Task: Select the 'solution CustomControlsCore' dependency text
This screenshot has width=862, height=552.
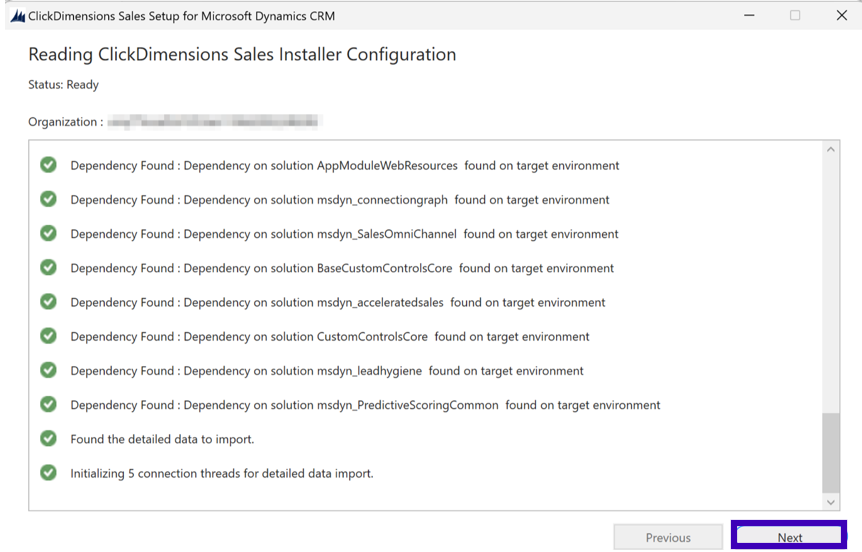Action: (x=330, y=336)
